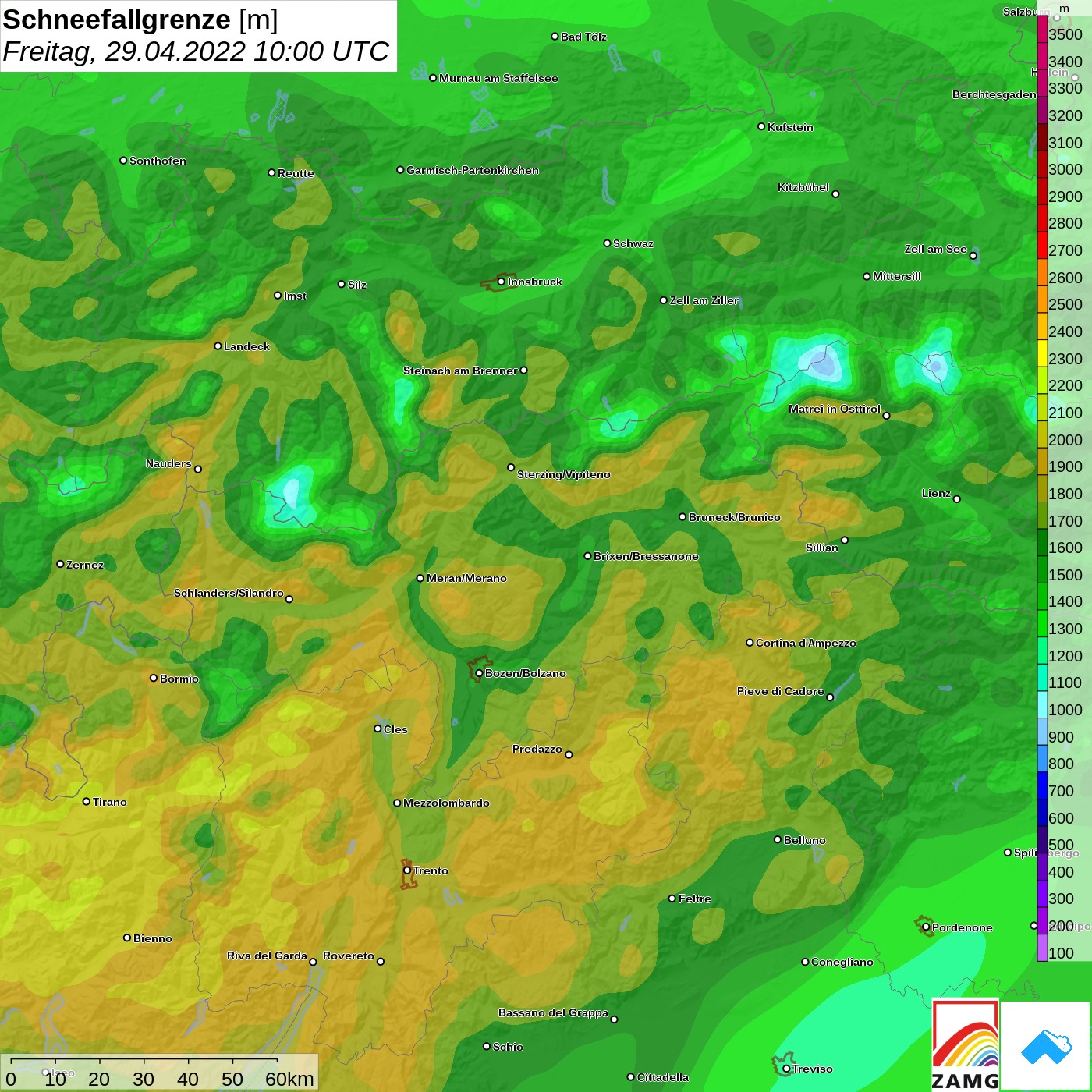
Task: Click the ZAMG logo
Action: [965, 1044]
